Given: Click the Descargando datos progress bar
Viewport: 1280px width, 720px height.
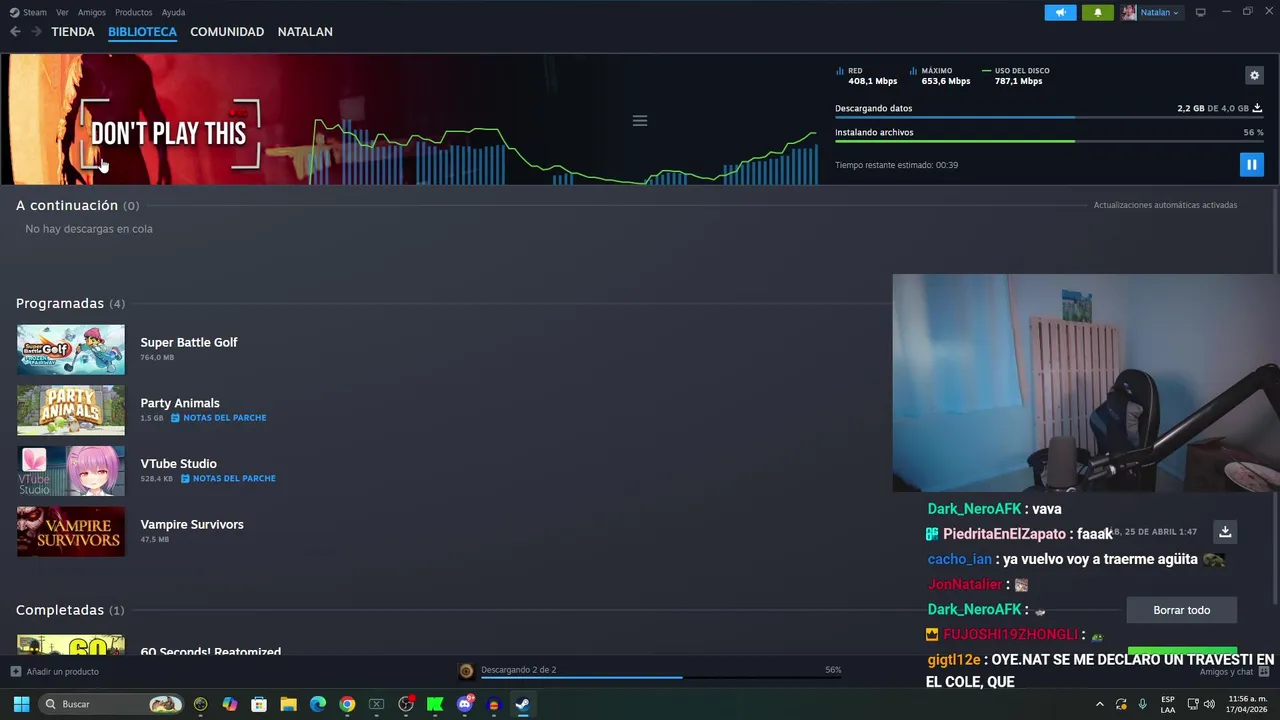Looking at the screenshot, I should pos(1049,118).
